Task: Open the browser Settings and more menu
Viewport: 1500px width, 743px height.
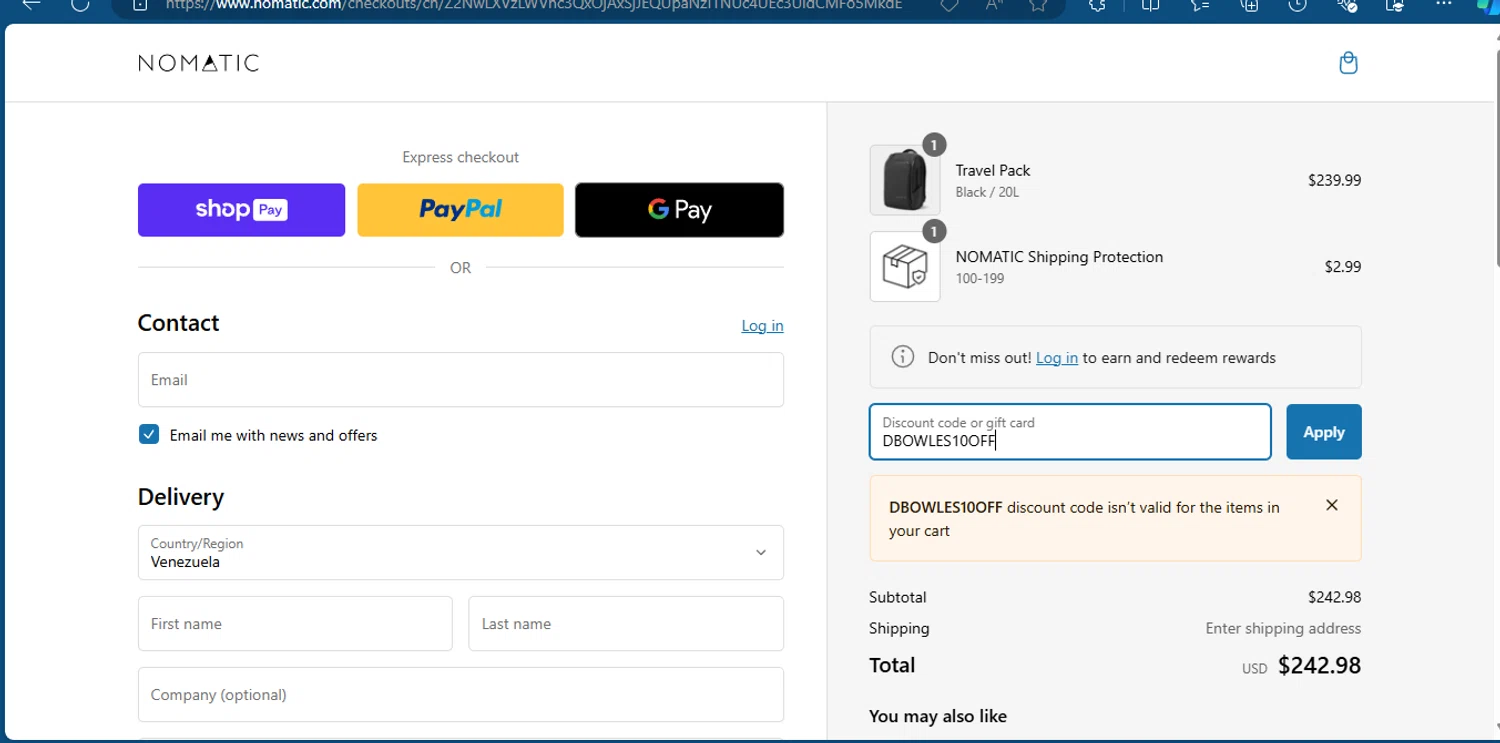Action: tap(1443, 5)
